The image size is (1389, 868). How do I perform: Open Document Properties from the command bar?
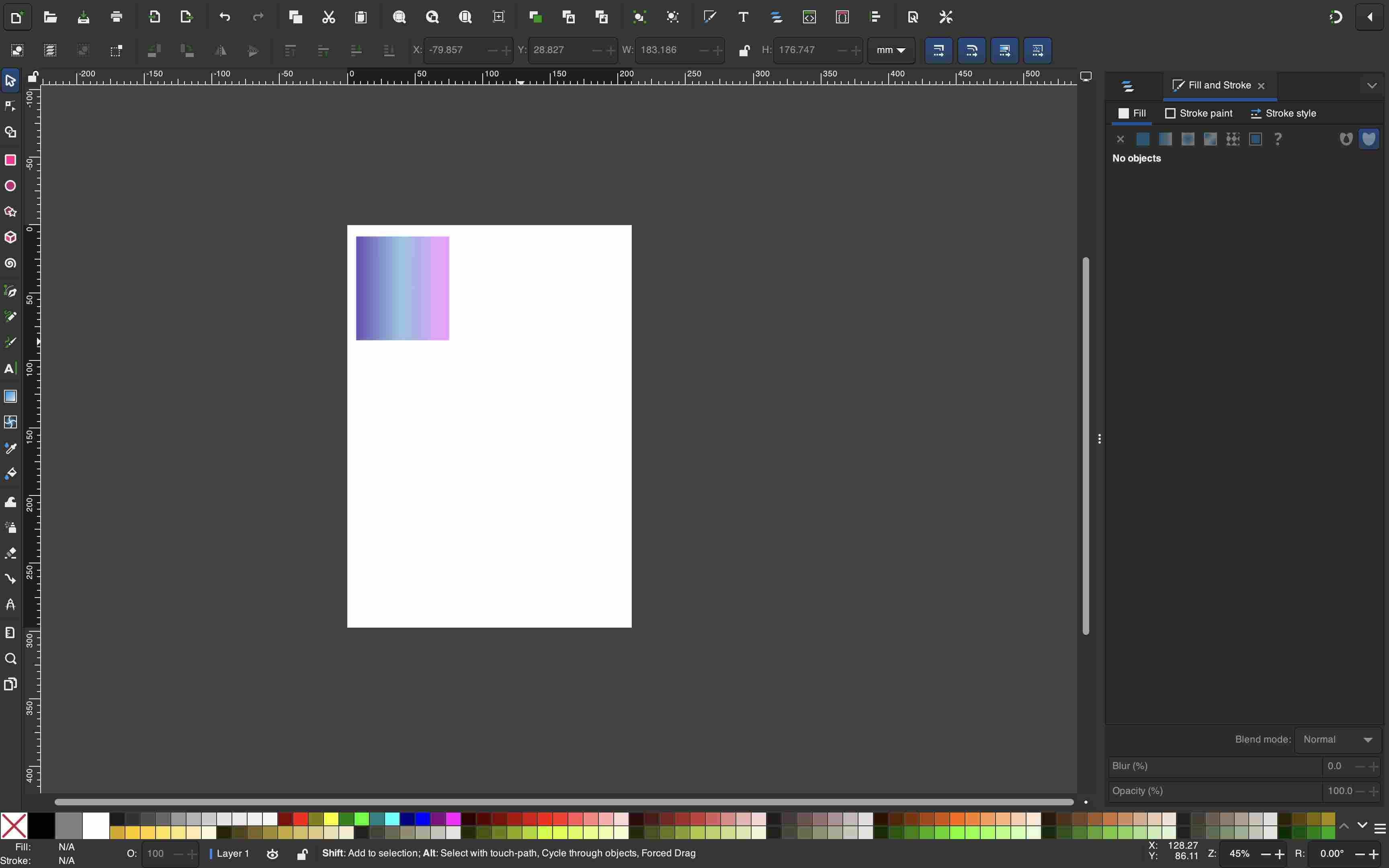click(x=913, y=17)
